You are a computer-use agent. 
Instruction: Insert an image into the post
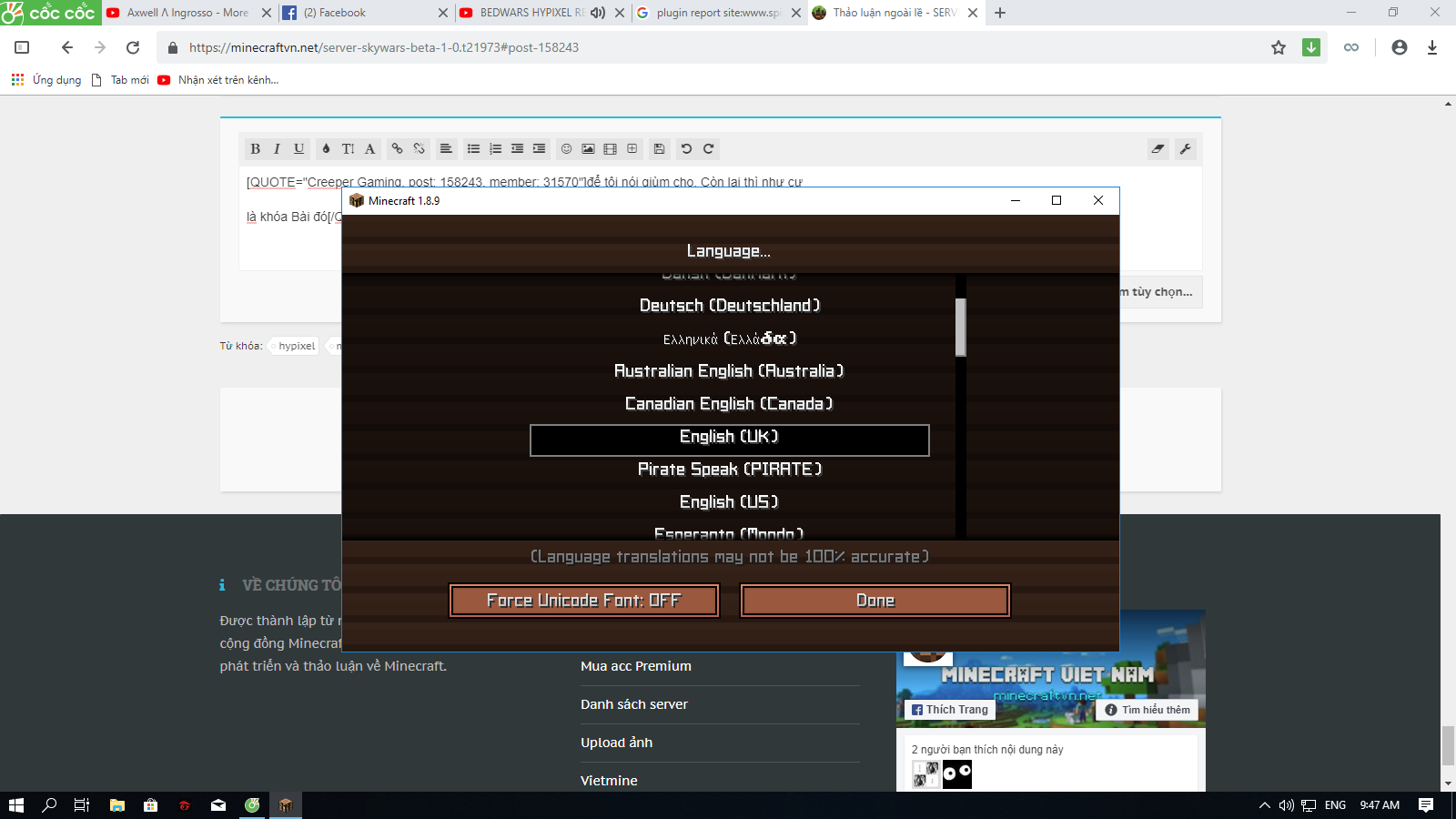point(588,148)
